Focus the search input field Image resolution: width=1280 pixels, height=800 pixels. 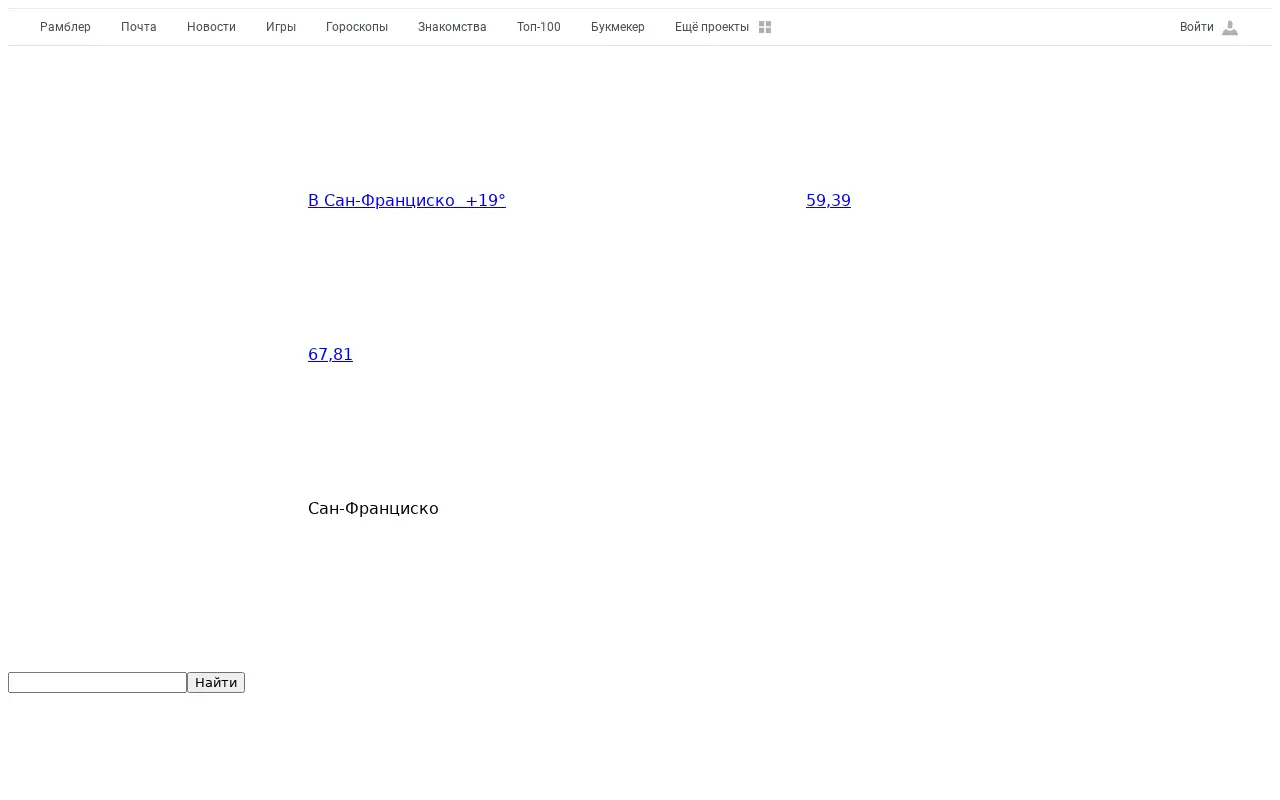coord(97,682)
